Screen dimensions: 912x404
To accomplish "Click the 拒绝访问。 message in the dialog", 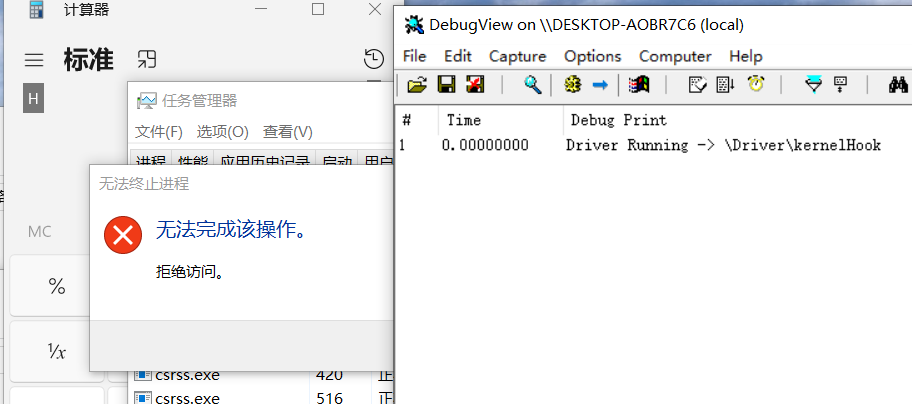I will pyautogui.click(x=190, y=271).
